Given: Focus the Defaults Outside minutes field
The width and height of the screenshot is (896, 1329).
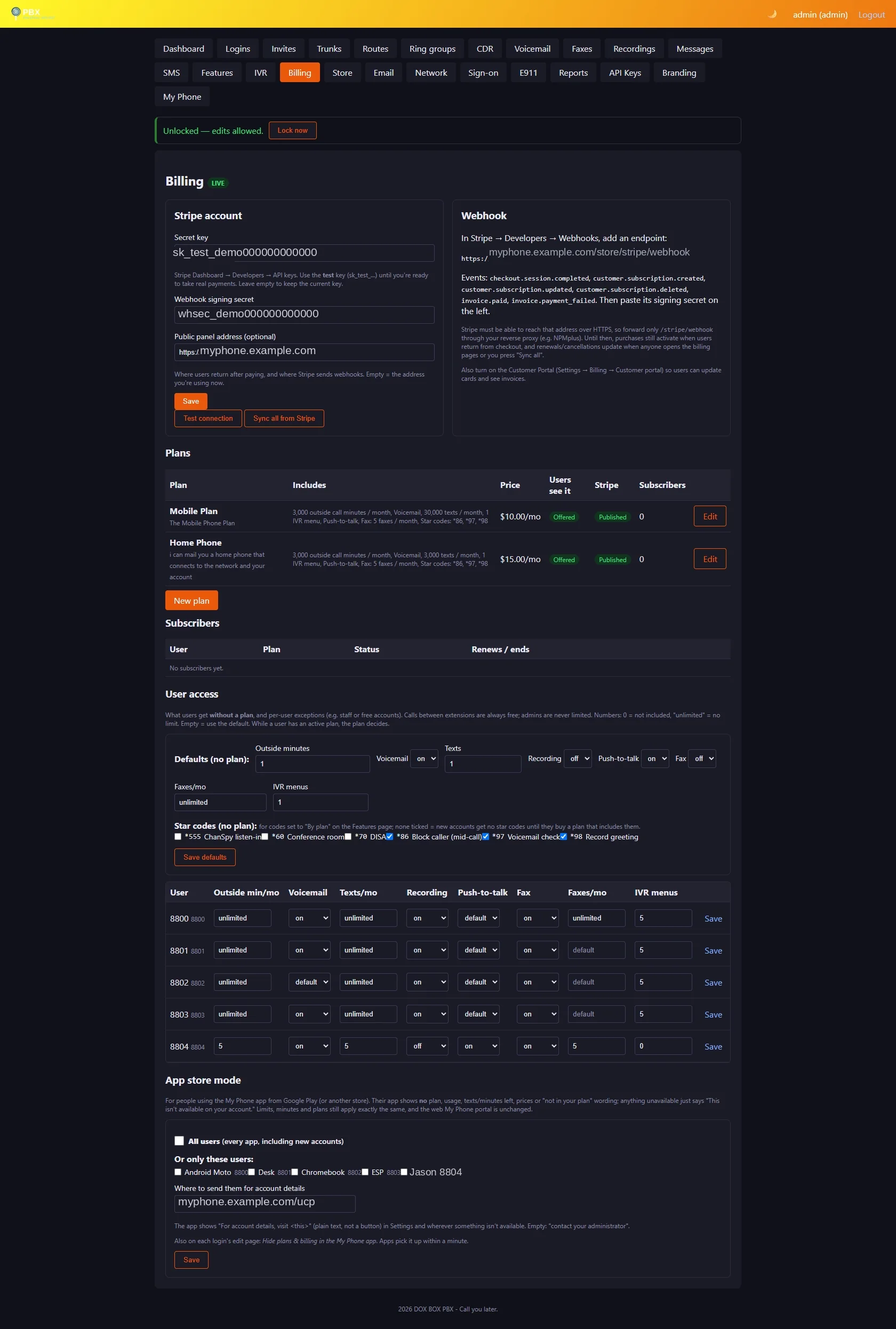Looking at the screenshot, I should 313,764.
